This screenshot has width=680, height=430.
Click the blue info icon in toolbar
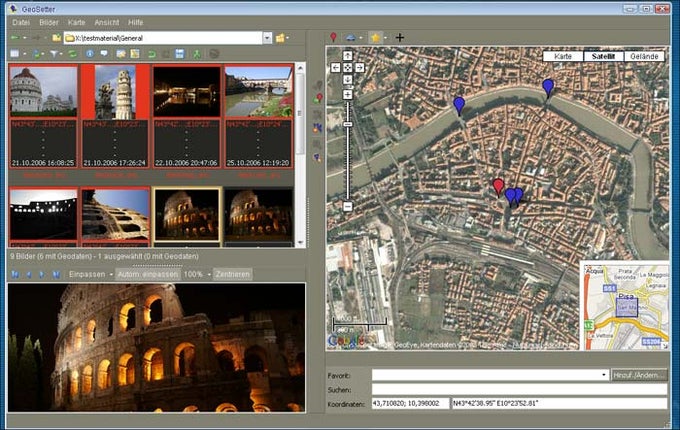point(89,53)
